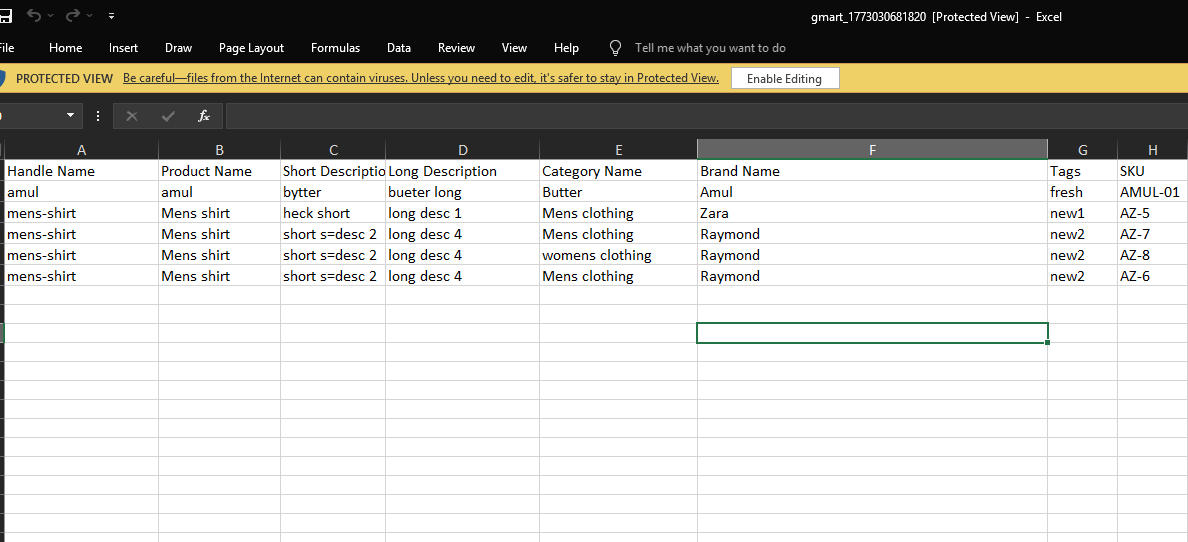The width and height of the screenshot is (1188, 542).
Task: Click the Redo arrow icon
Action: 72,15
